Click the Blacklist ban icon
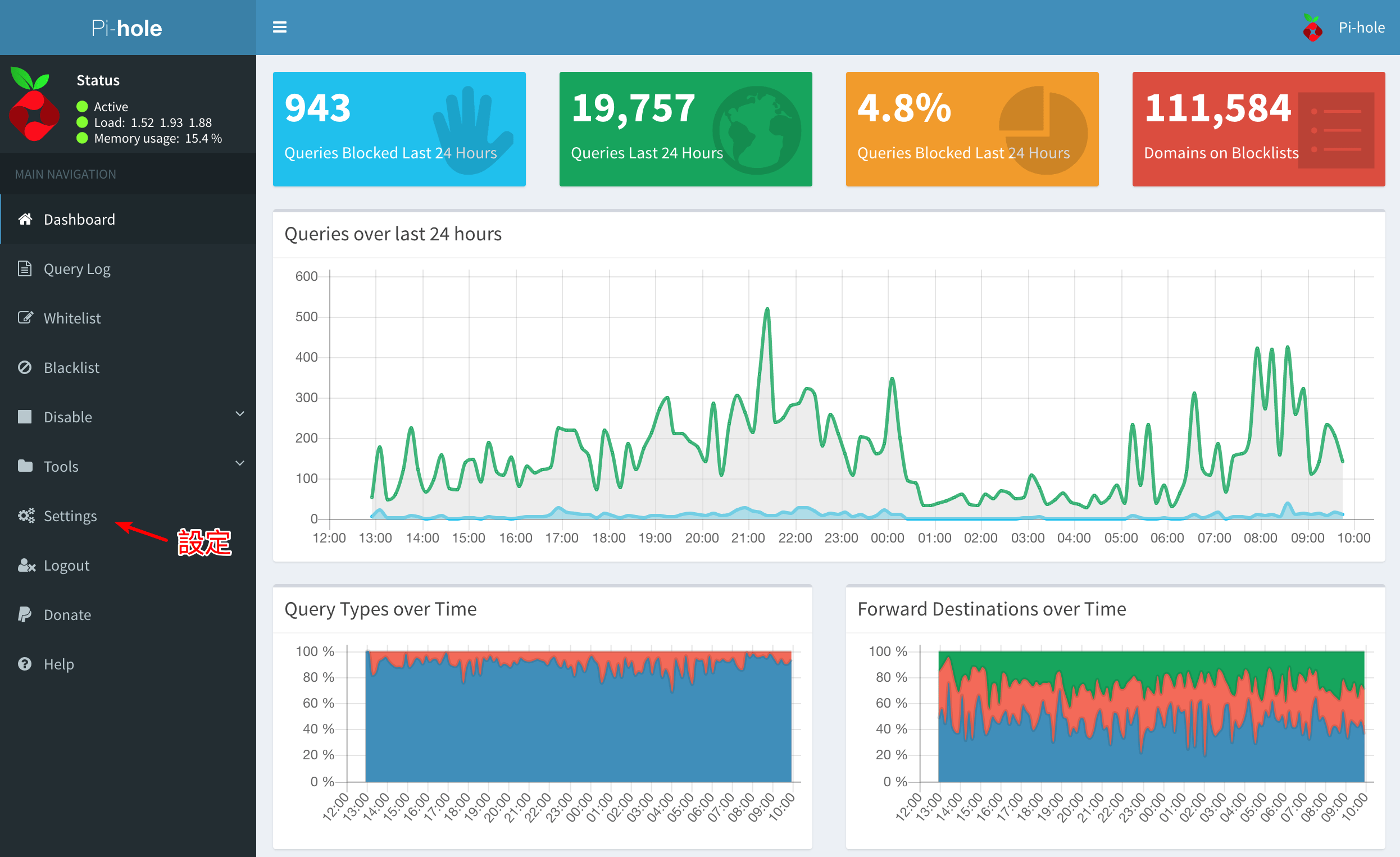The height and width of the screenshot is (857, 1400). click(x=24, y=367)
